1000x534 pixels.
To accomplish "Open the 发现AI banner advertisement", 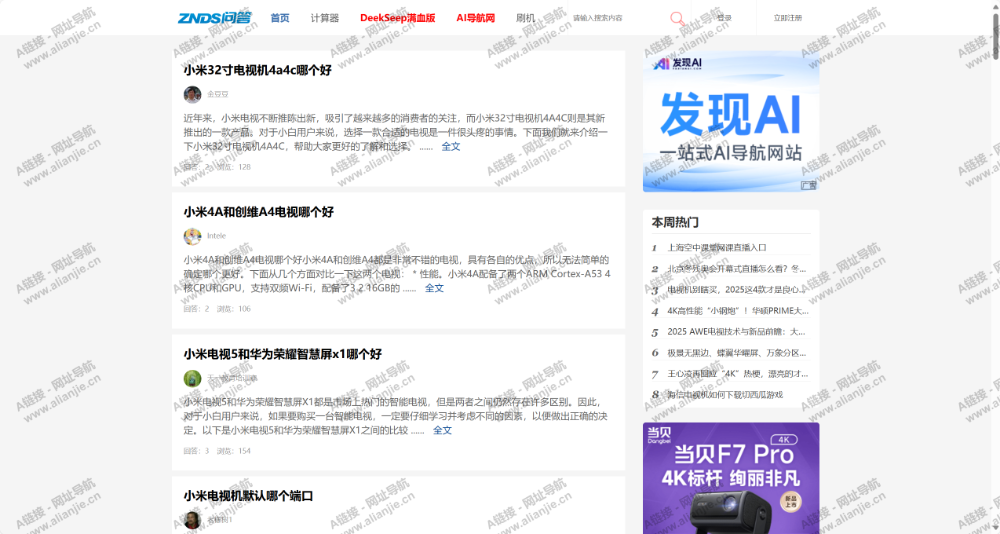I will click(731, 121).
